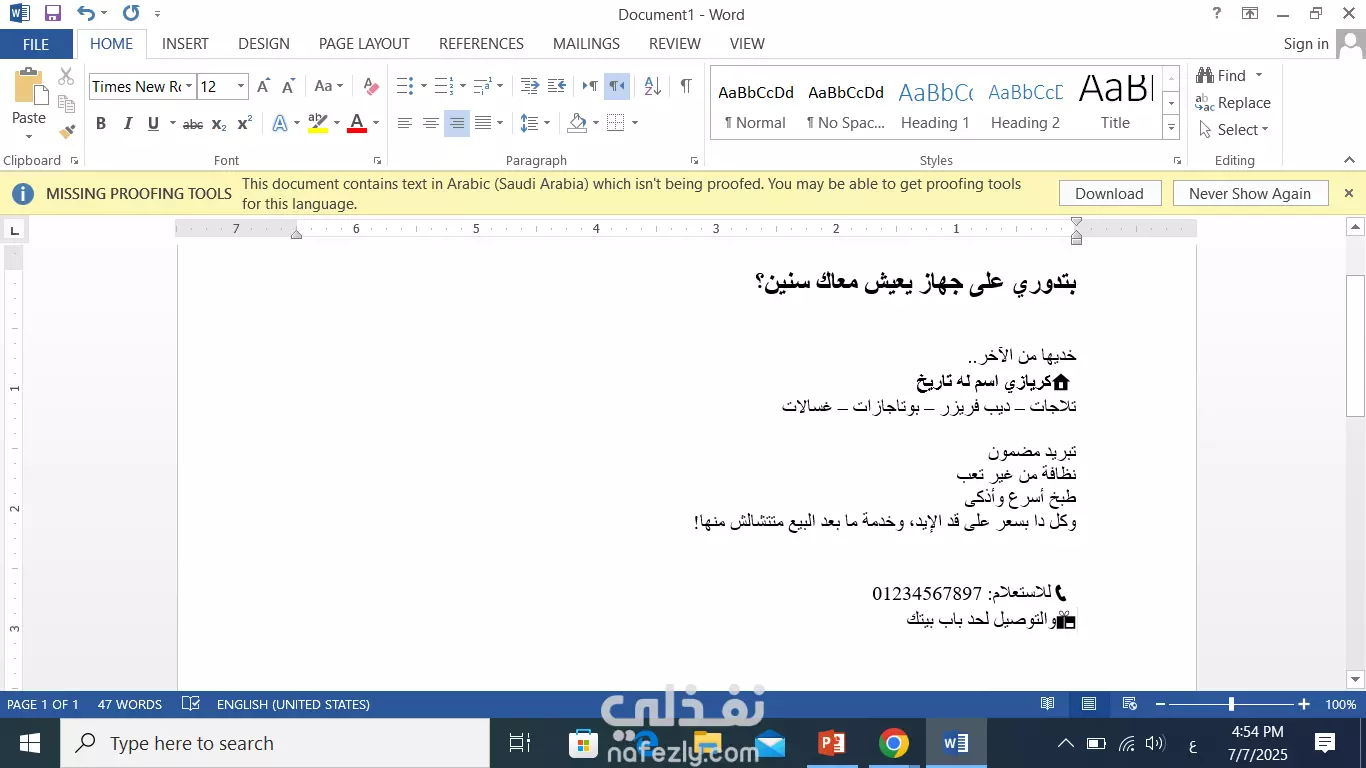Apply strikethrough formatting
The height and width of the screenshot is (768, 1366).
[x=193, y=124]
